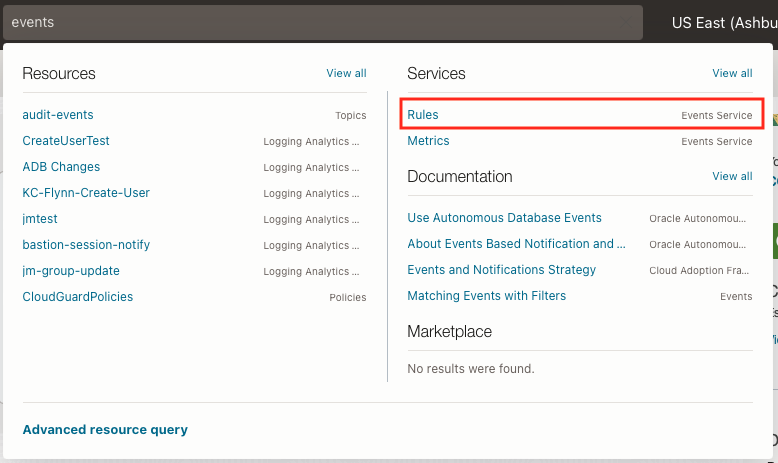Select the ADB Changes resource
Image resolution: width=778 pixels, height=463 pixels.
pyautogui.click(x=61, y=167)
